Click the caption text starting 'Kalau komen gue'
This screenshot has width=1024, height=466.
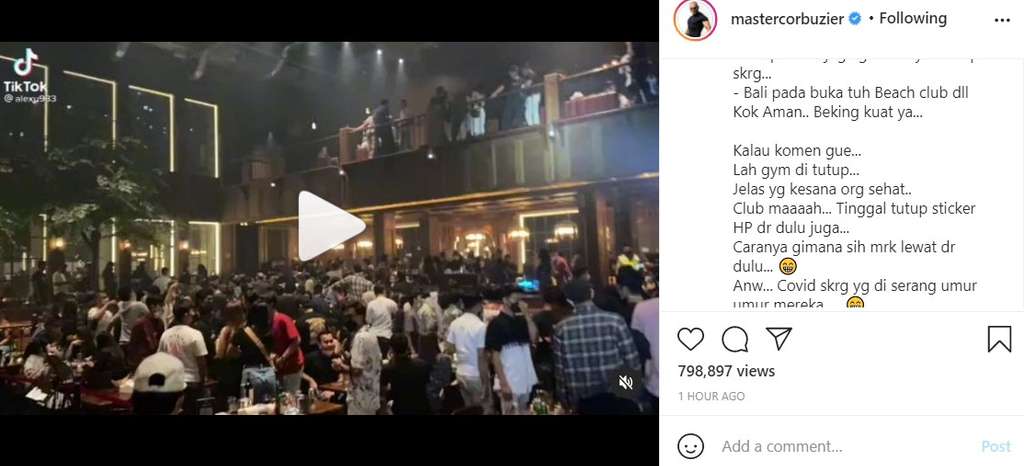(797, 151)
